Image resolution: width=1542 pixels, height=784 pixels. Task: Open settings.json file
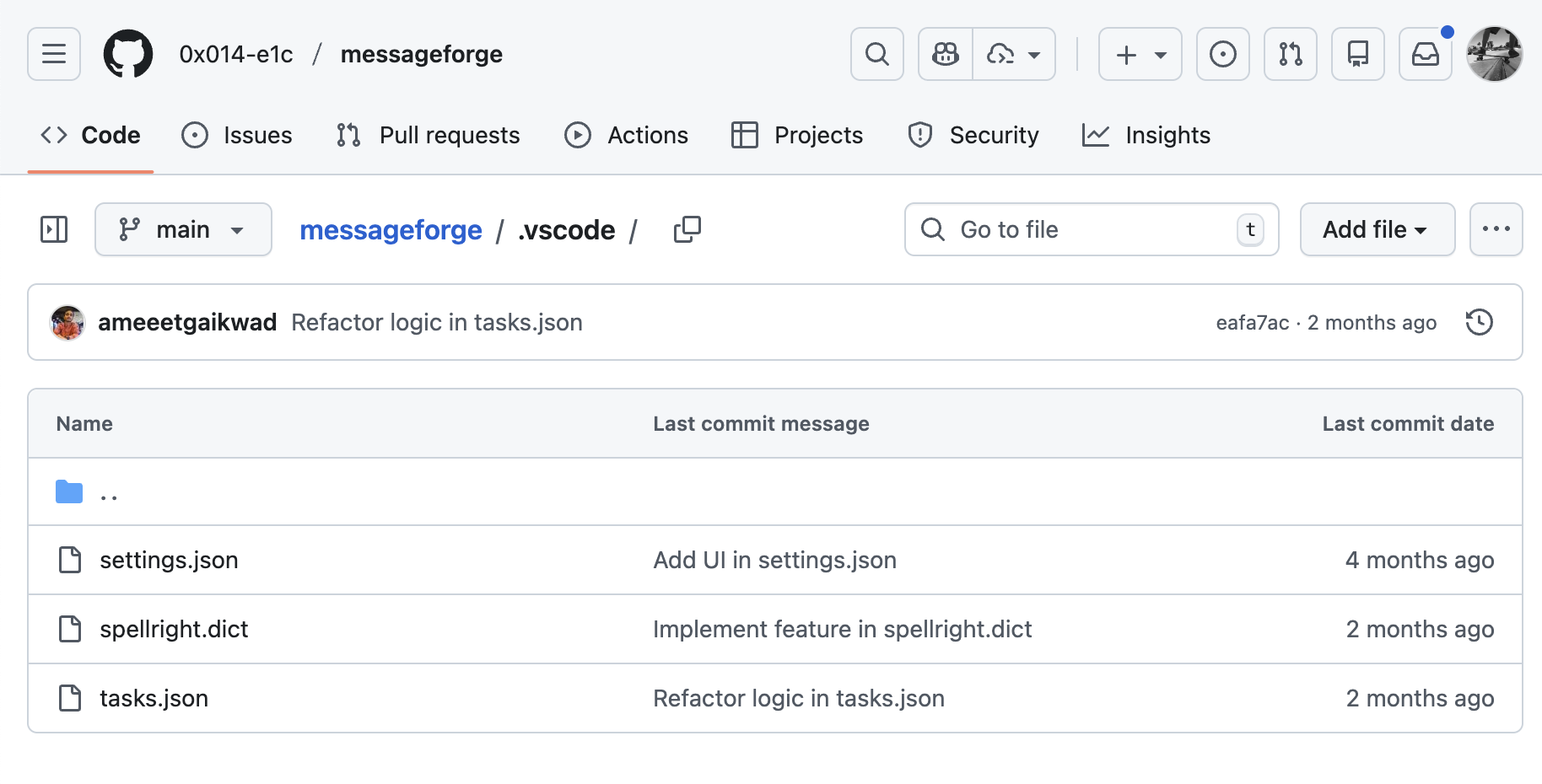pyautogui.click(x=169, y=560)
